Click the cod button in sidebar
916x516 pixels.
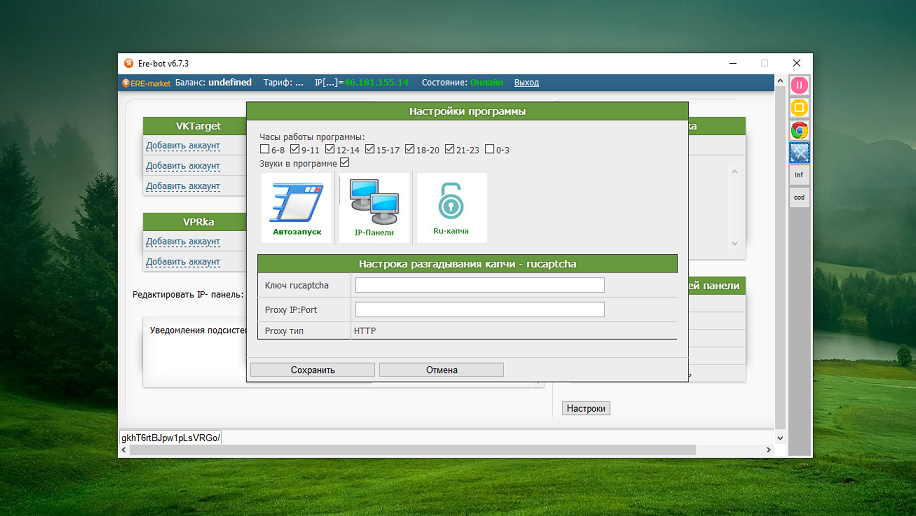[x=799, y=197]
